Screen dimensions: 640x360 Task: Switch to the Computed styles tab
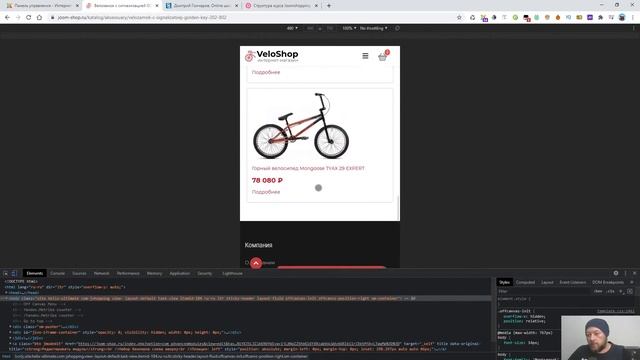point(525,282)
